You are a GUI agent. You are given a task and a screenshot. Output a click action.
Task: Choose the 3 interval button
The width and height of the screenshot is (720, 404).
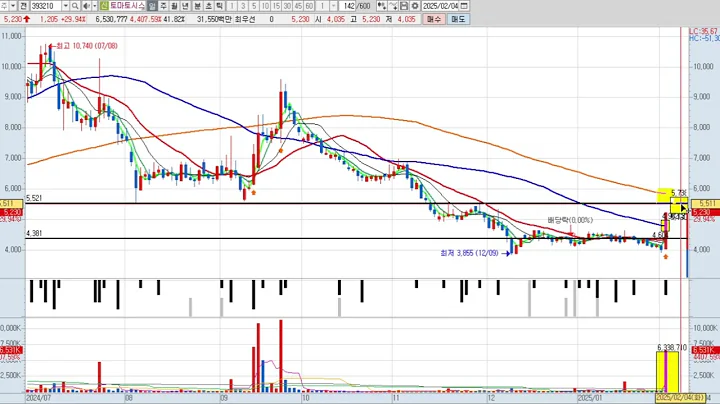pyautogui.click(x=243, y=6)
